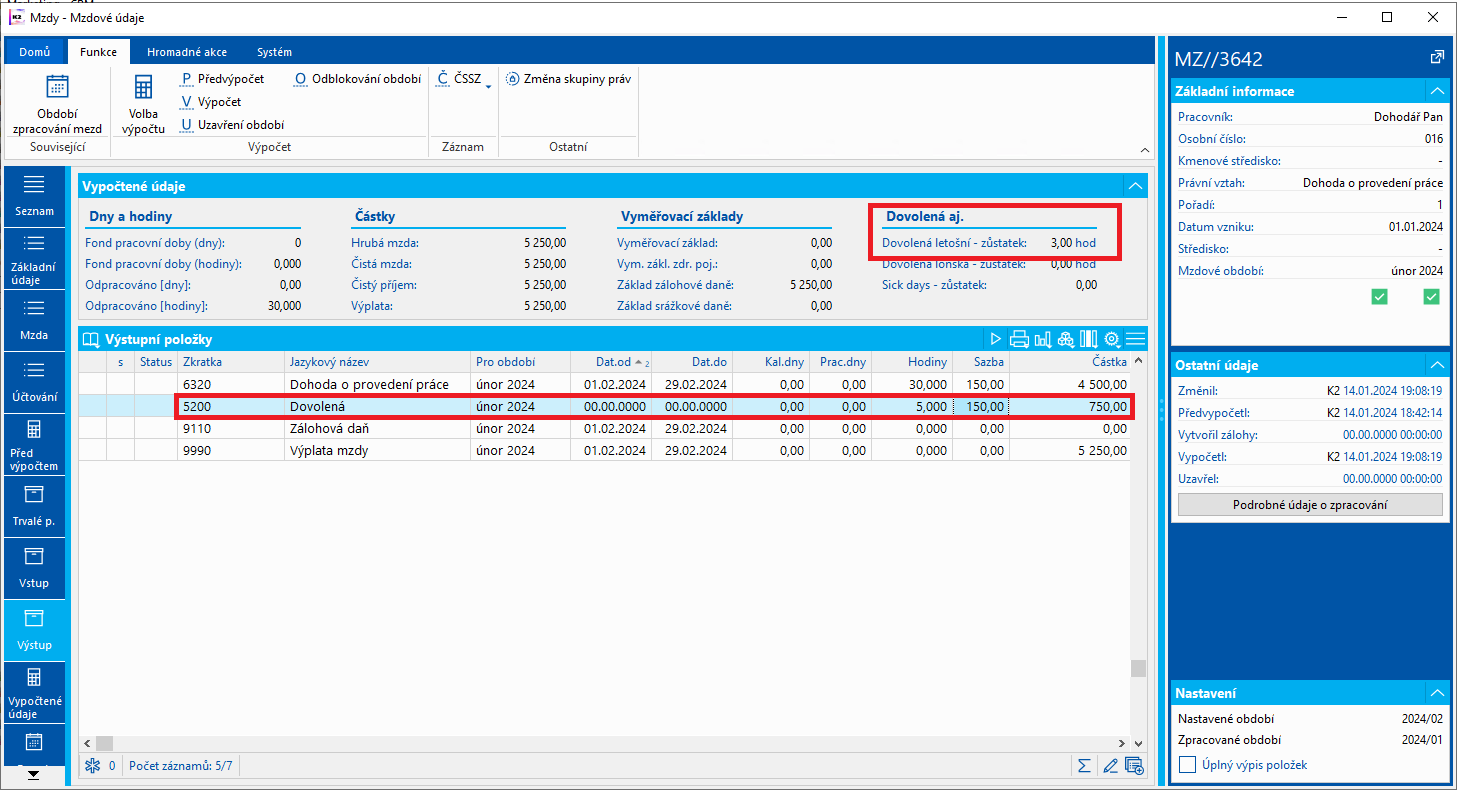Screen dimensions: 1459x794
Task: Select the Dohoda o provedení práce row
Action: (369, 384)
